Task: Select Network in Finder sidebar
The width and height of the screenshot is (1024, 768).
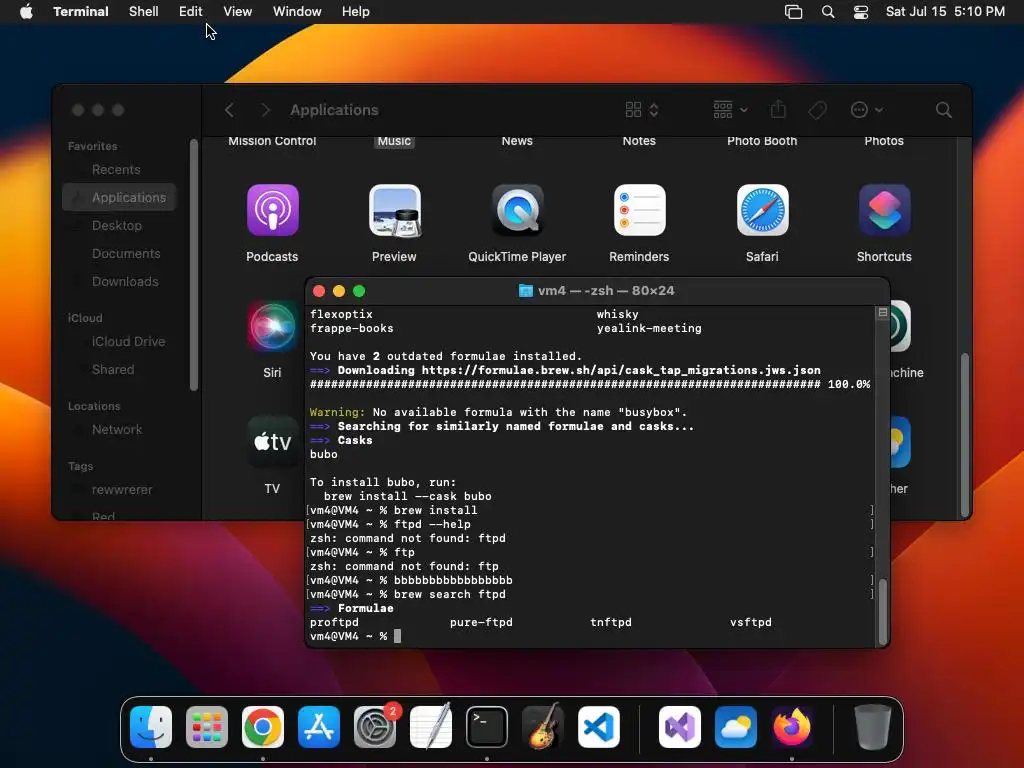Action: 119,430
